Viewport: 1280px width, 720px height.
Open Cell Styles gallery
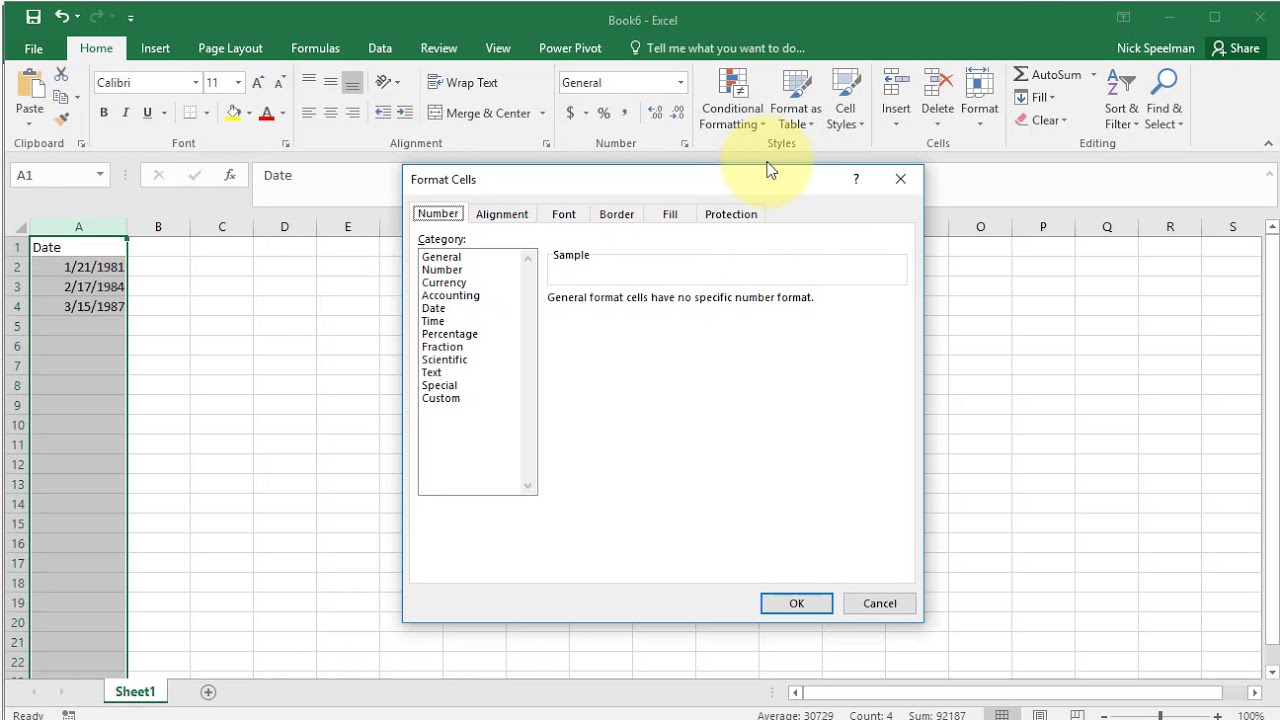pos(845,100)
